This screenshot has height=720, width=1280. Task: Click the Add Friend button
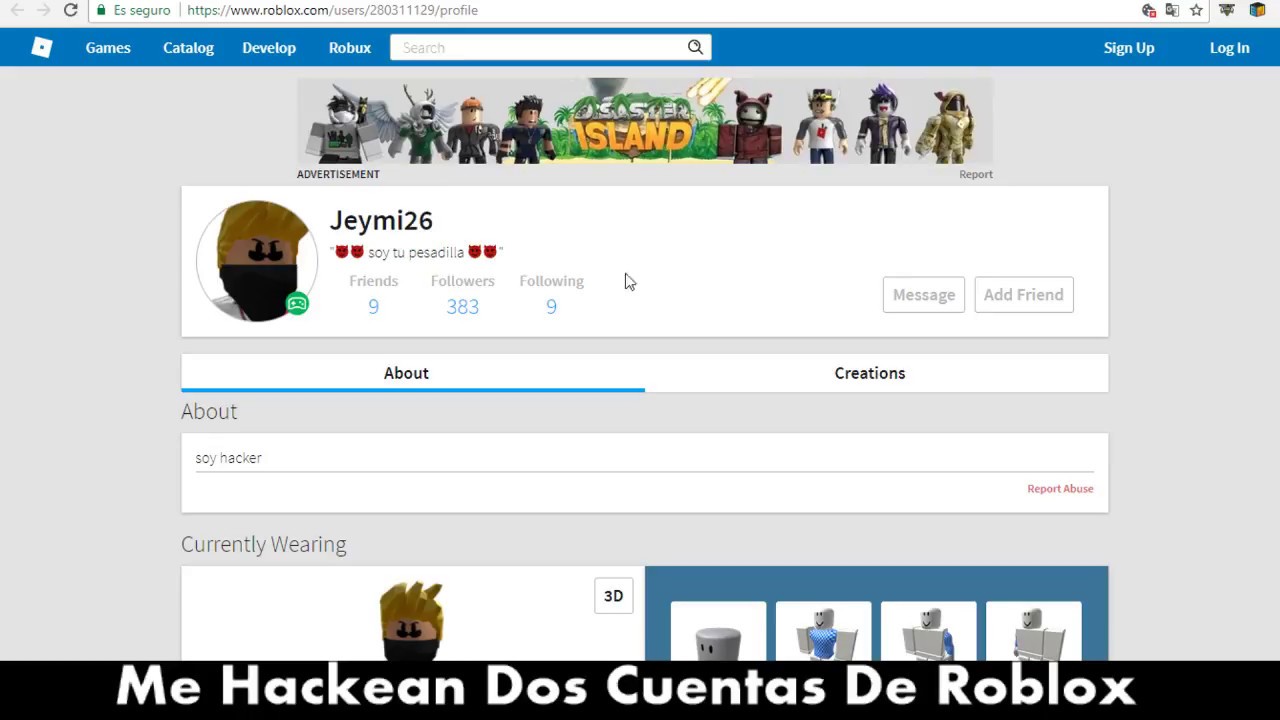point(1024,295)
